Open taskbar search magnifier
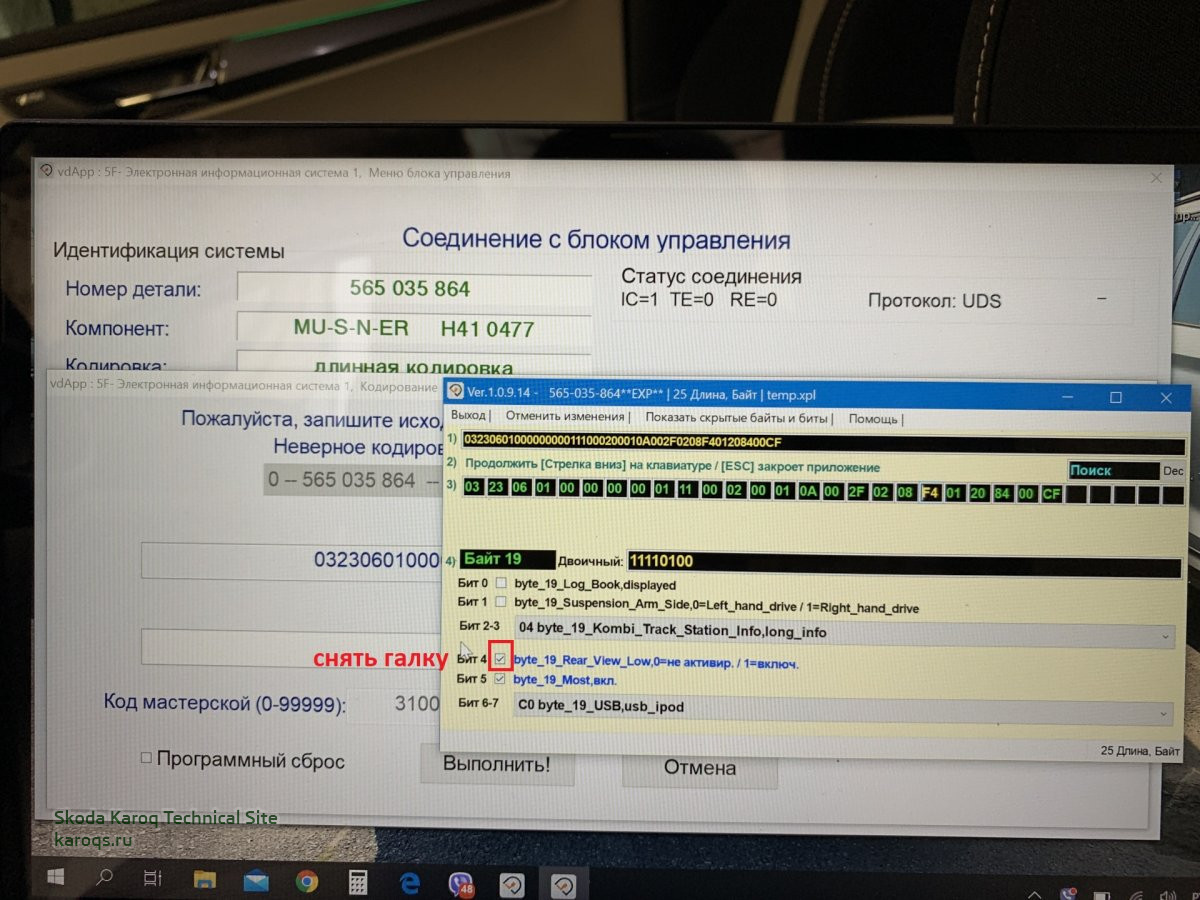1200x900 pixels. (104, 879)
